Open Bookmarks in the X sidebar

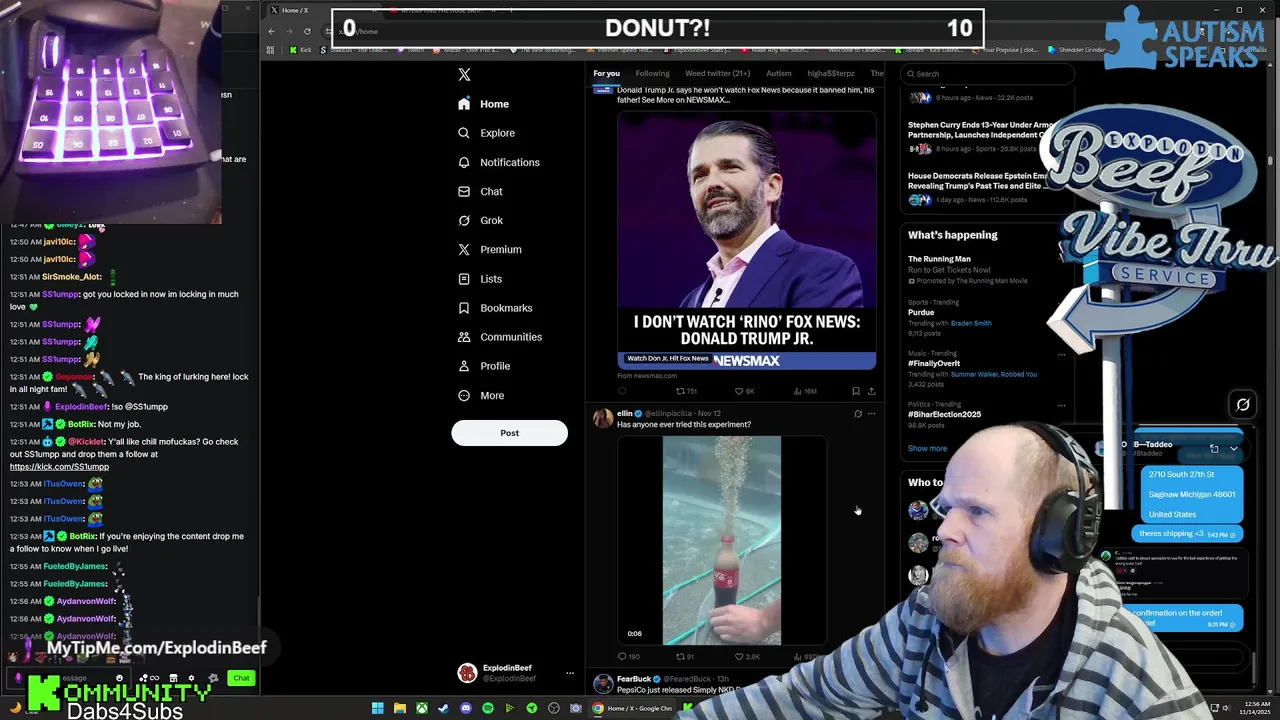point(495,308)
